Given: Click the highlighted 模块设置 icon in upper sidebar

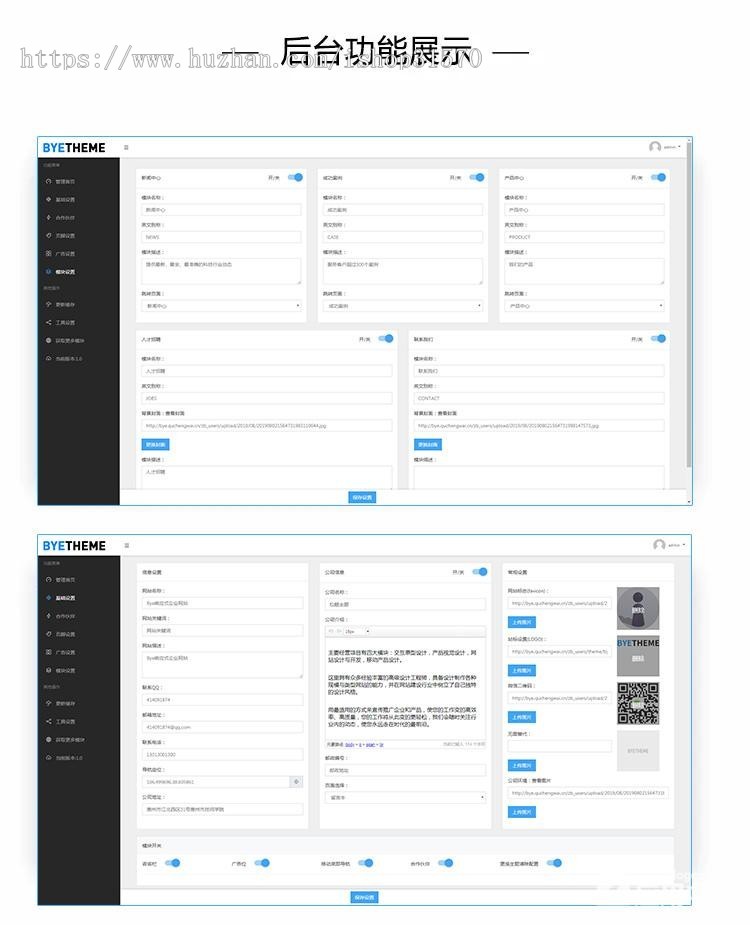Looking at the screenshot, I should (48, 272).
